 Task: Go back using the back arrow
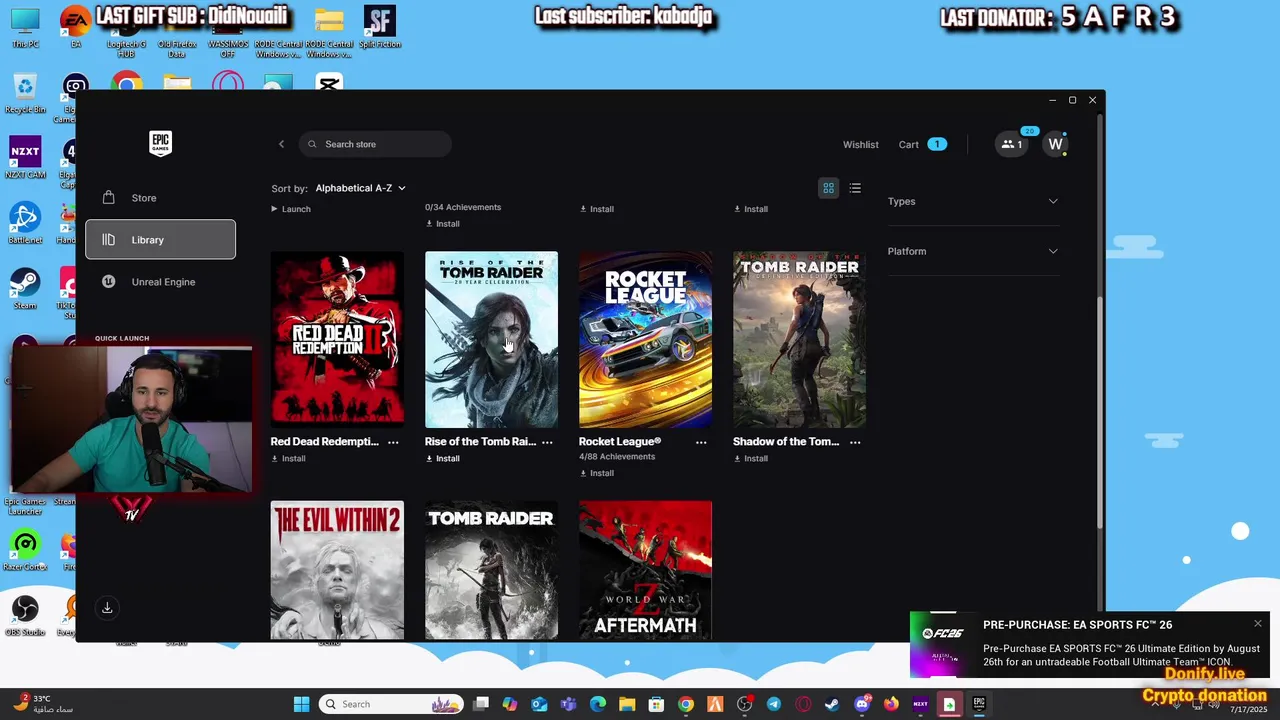pos(281,144)
